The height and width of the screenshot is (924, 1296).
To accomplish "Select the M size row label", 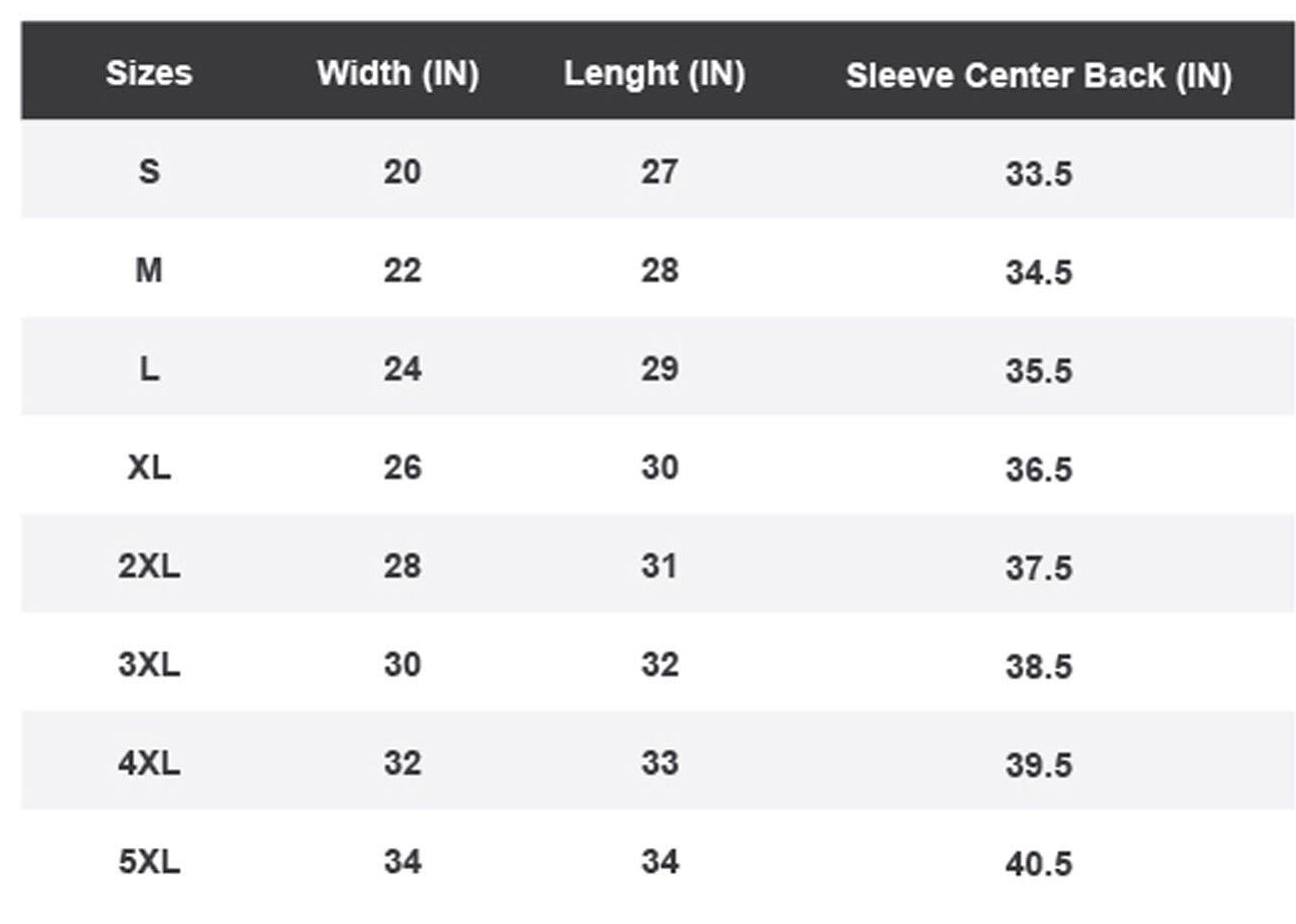I will 149,270.
